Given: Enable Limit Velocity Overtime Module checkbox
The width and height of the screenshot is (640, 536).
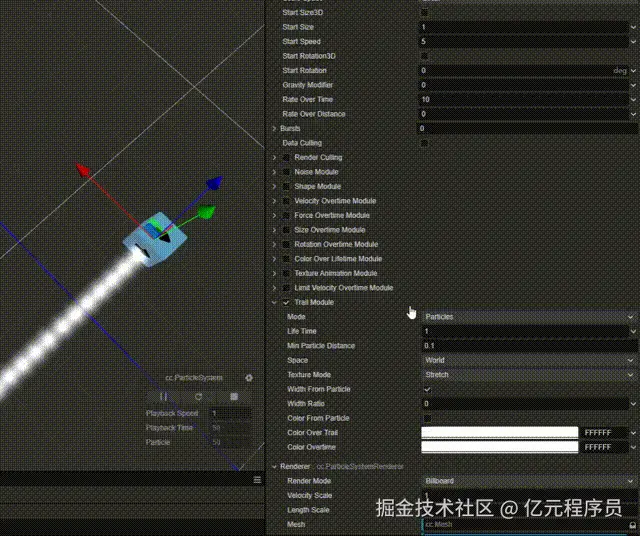Looking at the screenshot, I should [286, 288].
